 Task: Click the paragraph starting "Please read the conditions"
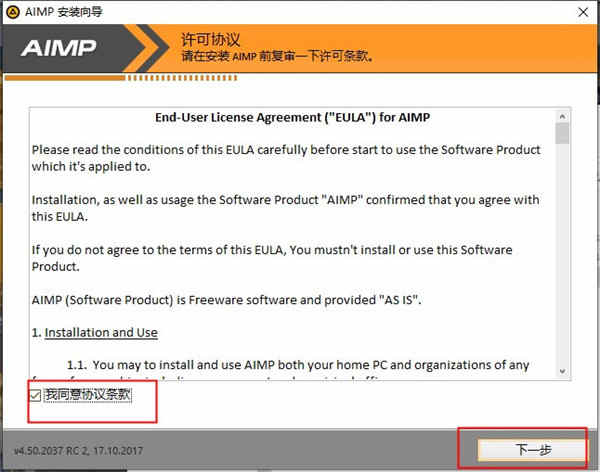pos(286,158)
